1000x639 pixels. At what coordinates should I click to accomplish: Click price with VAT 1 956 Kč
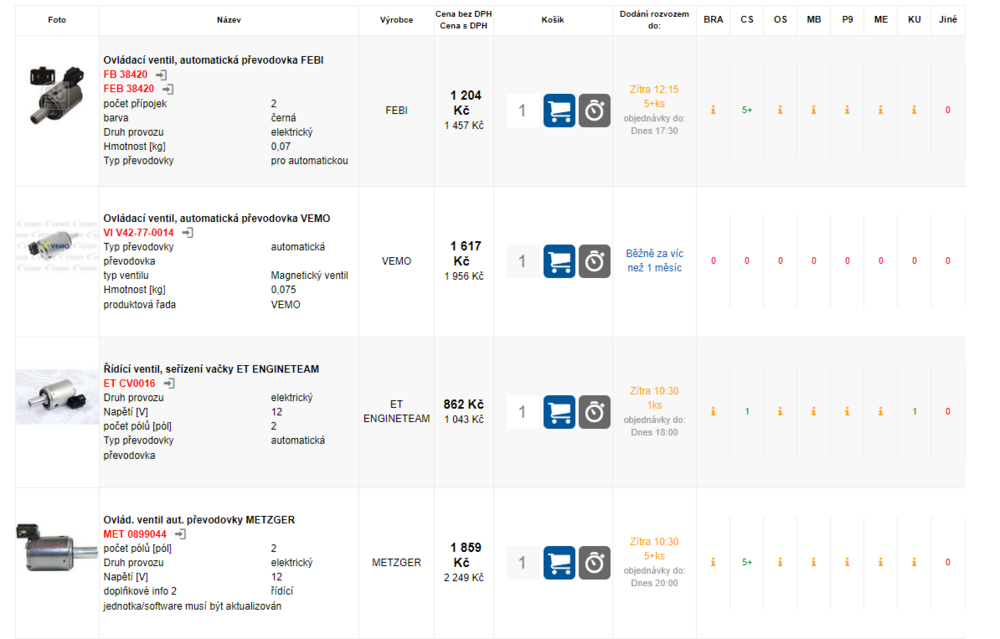tap(464, 277)
